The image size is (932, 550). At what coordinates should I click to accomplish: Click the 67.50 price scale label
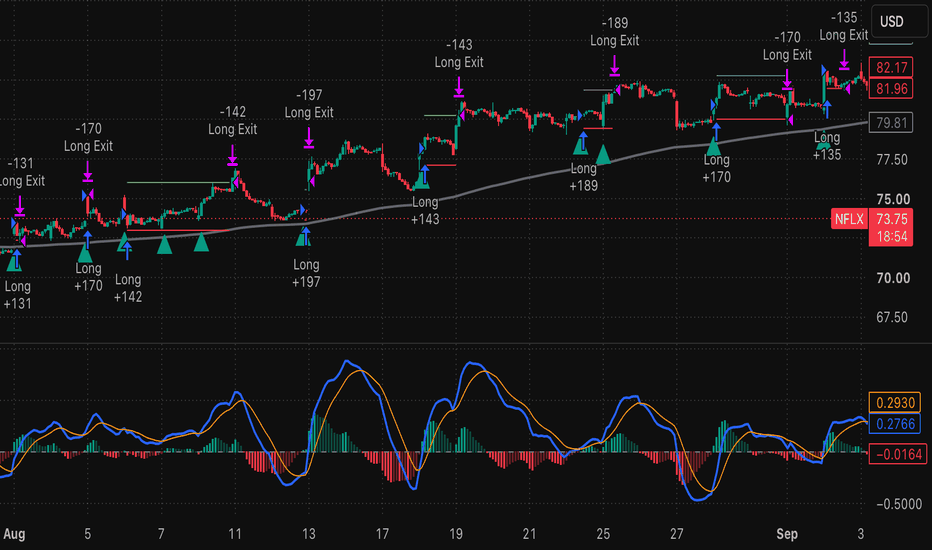(892, 317)
